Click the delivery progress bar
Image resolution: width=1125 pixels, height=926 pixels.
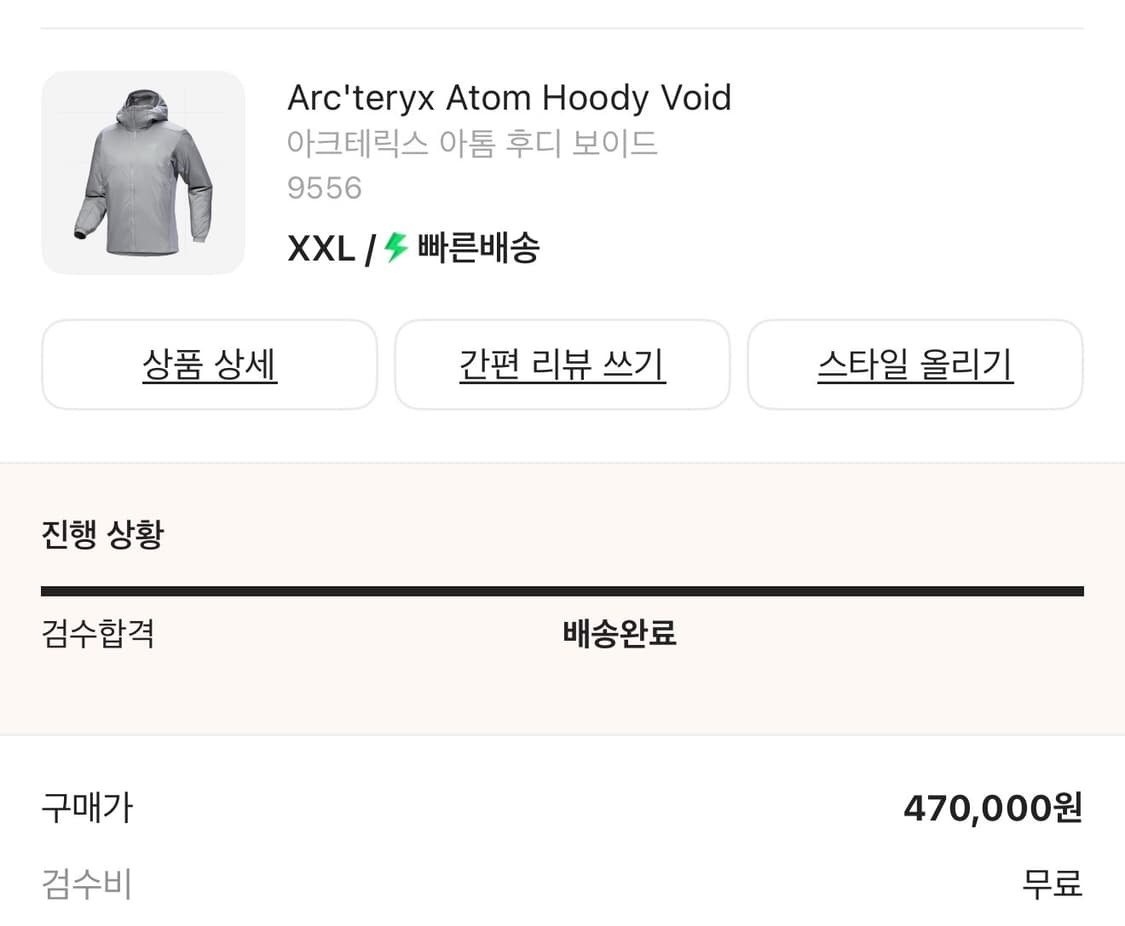pyautogui.click(x=560, y=590)
